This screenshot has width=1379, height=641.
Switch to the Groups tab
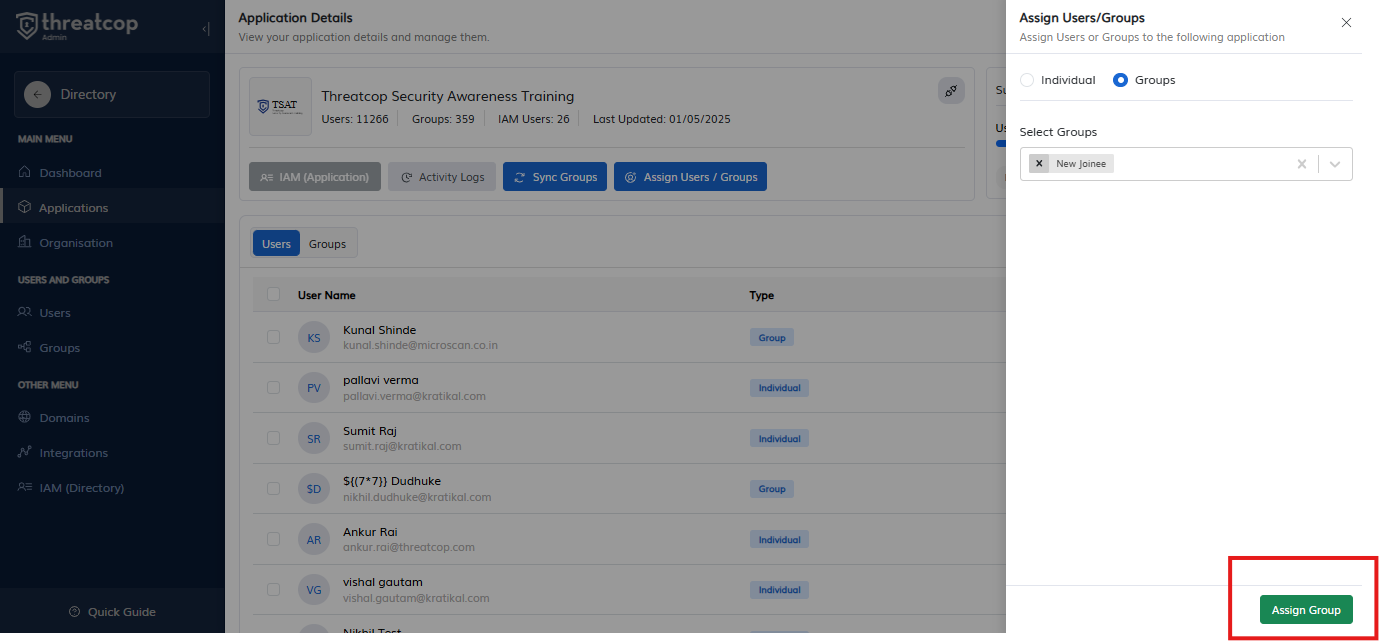pyautogui.click(x=327, y=244)
